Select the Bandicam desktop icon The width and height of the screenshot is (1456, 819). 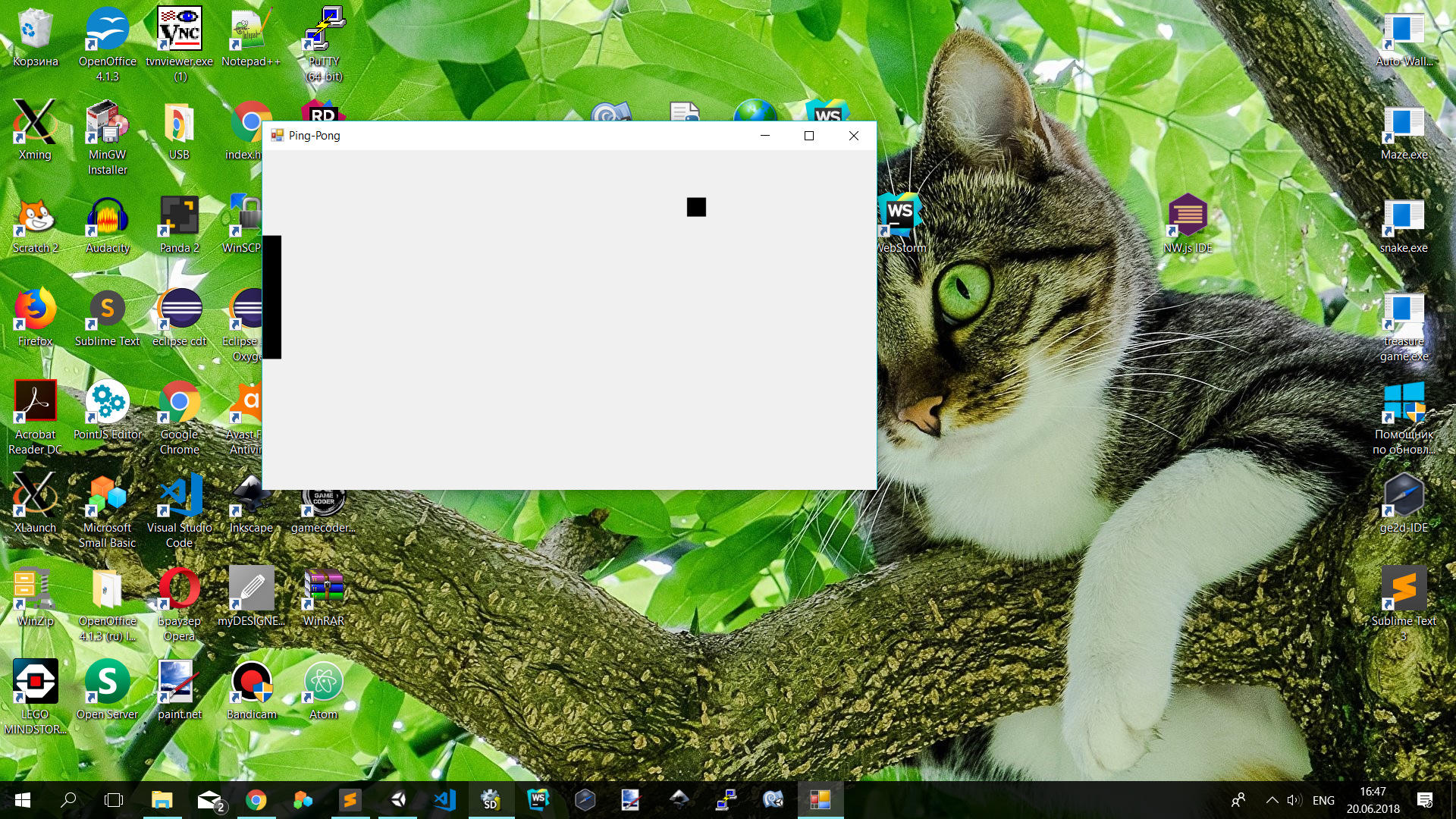(251, 686)
